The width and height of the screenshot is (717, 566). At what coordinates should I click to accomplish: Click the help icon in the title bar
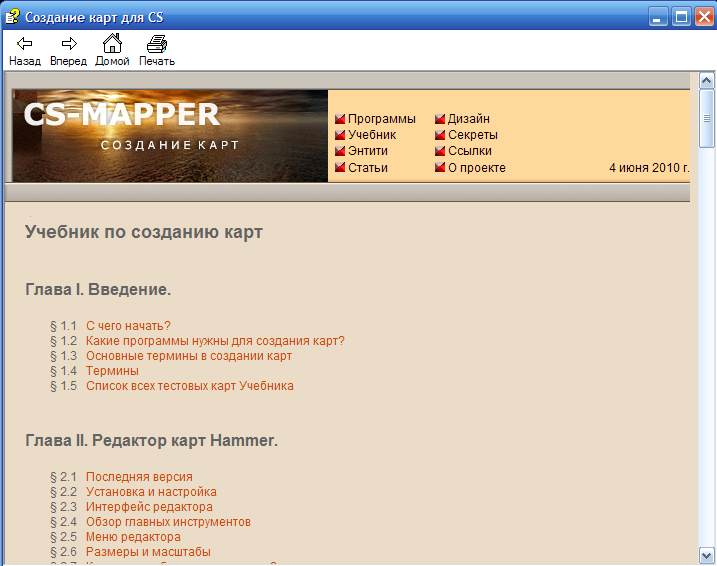click(12, 17)
